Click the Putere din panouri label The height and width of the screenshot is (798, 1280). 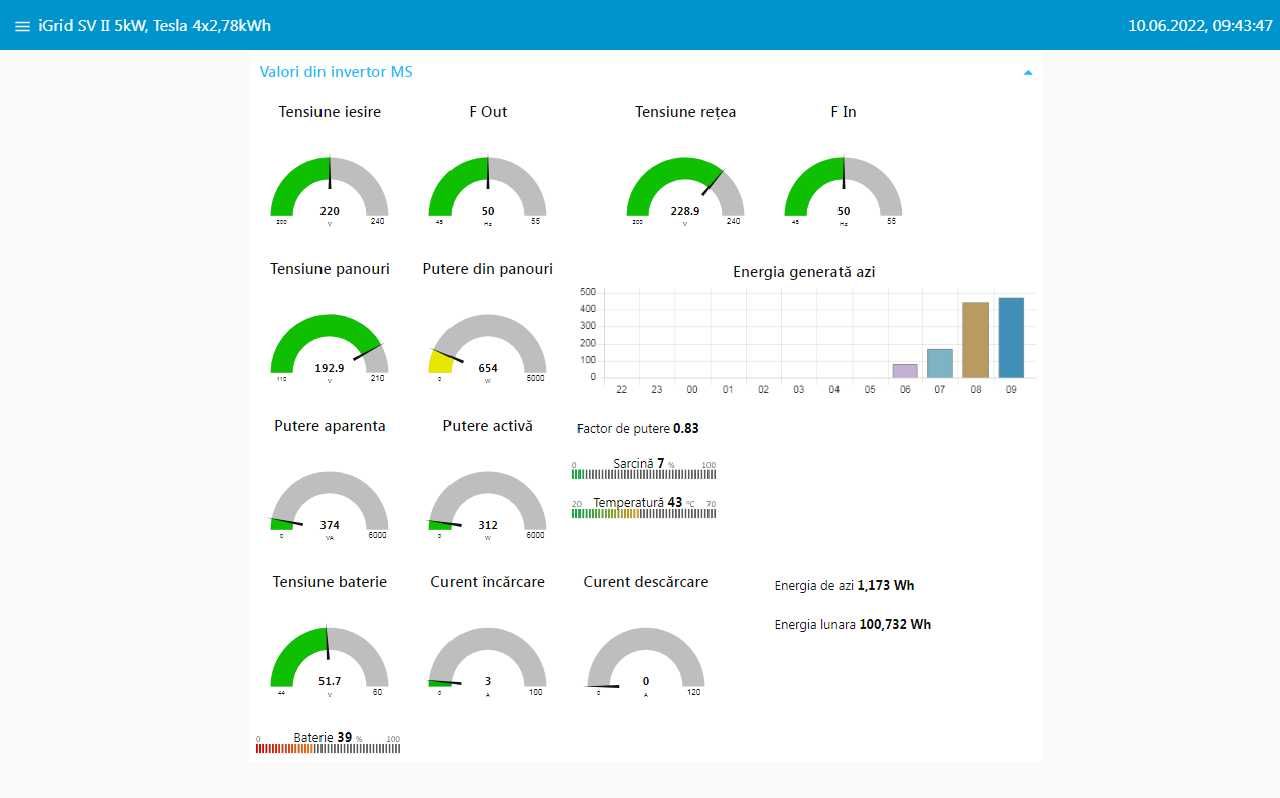point(488,269)
